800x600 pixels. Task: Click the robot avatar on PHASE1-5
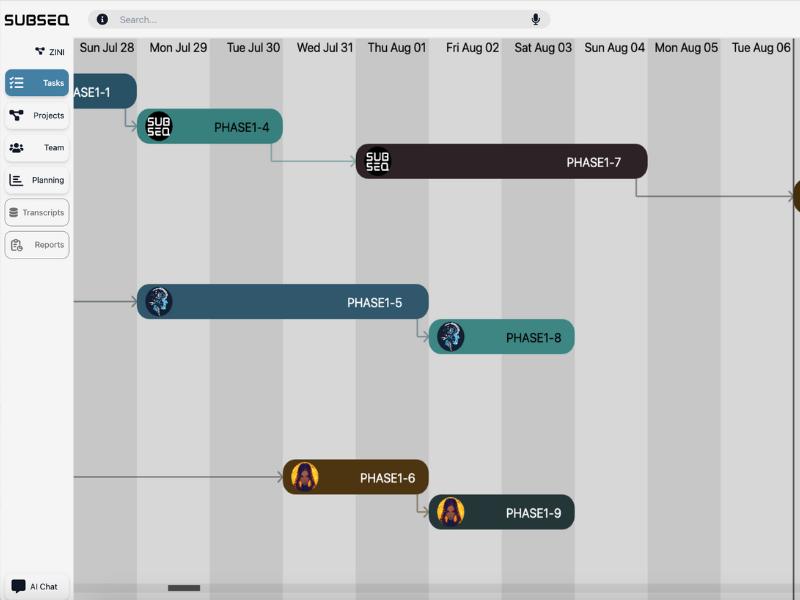tap(159, 302)
